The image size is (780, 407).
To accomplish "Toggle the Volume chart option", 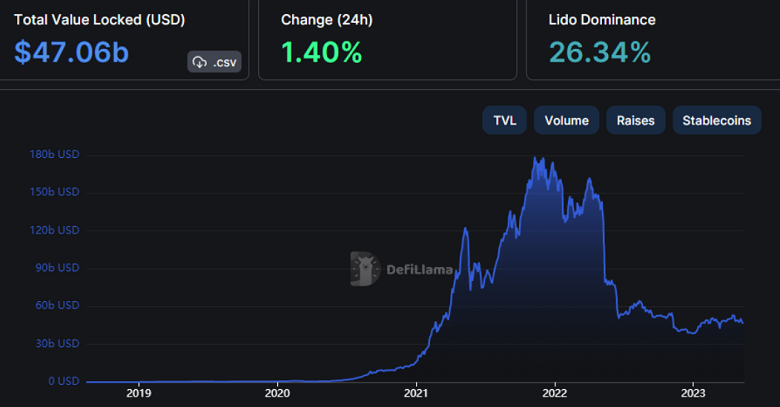I will pyautogui.click(x=566, y=121).
